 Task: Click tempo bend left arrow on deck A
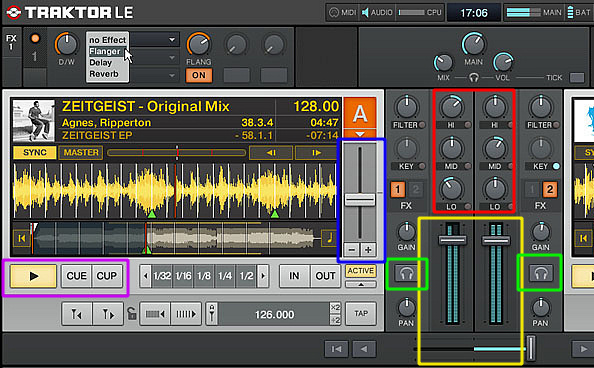(271, 153)
